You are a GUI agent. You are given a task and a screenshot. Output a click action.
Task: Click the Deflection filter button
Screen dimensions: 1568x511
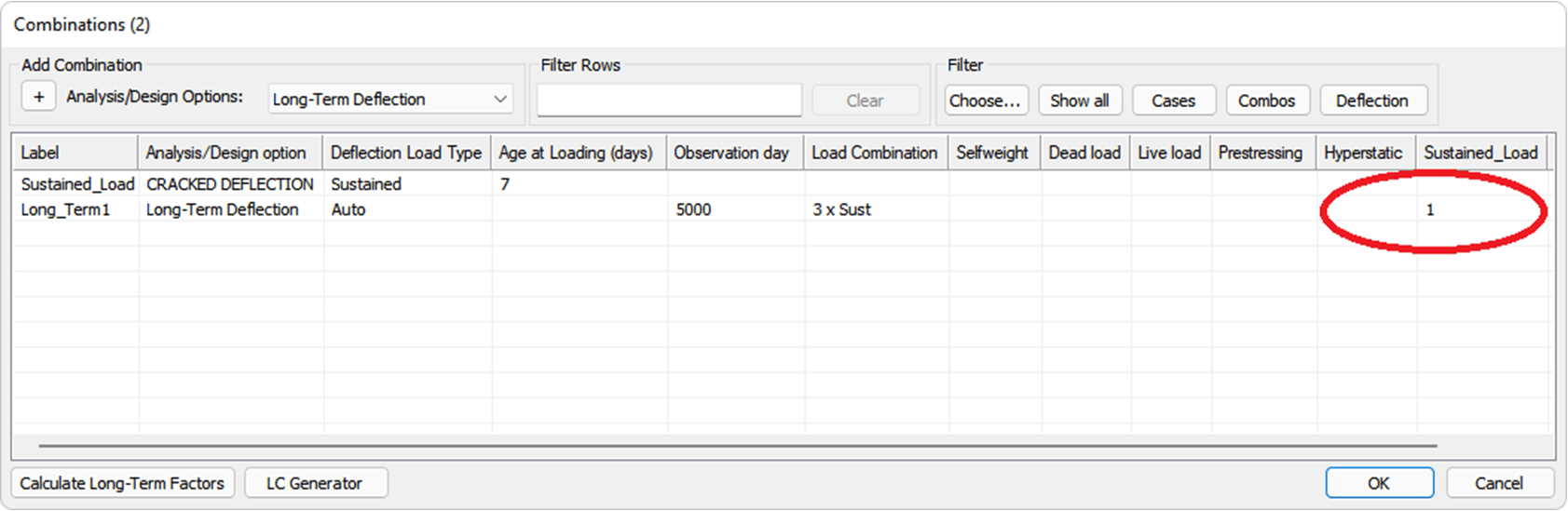(1371, 101)
